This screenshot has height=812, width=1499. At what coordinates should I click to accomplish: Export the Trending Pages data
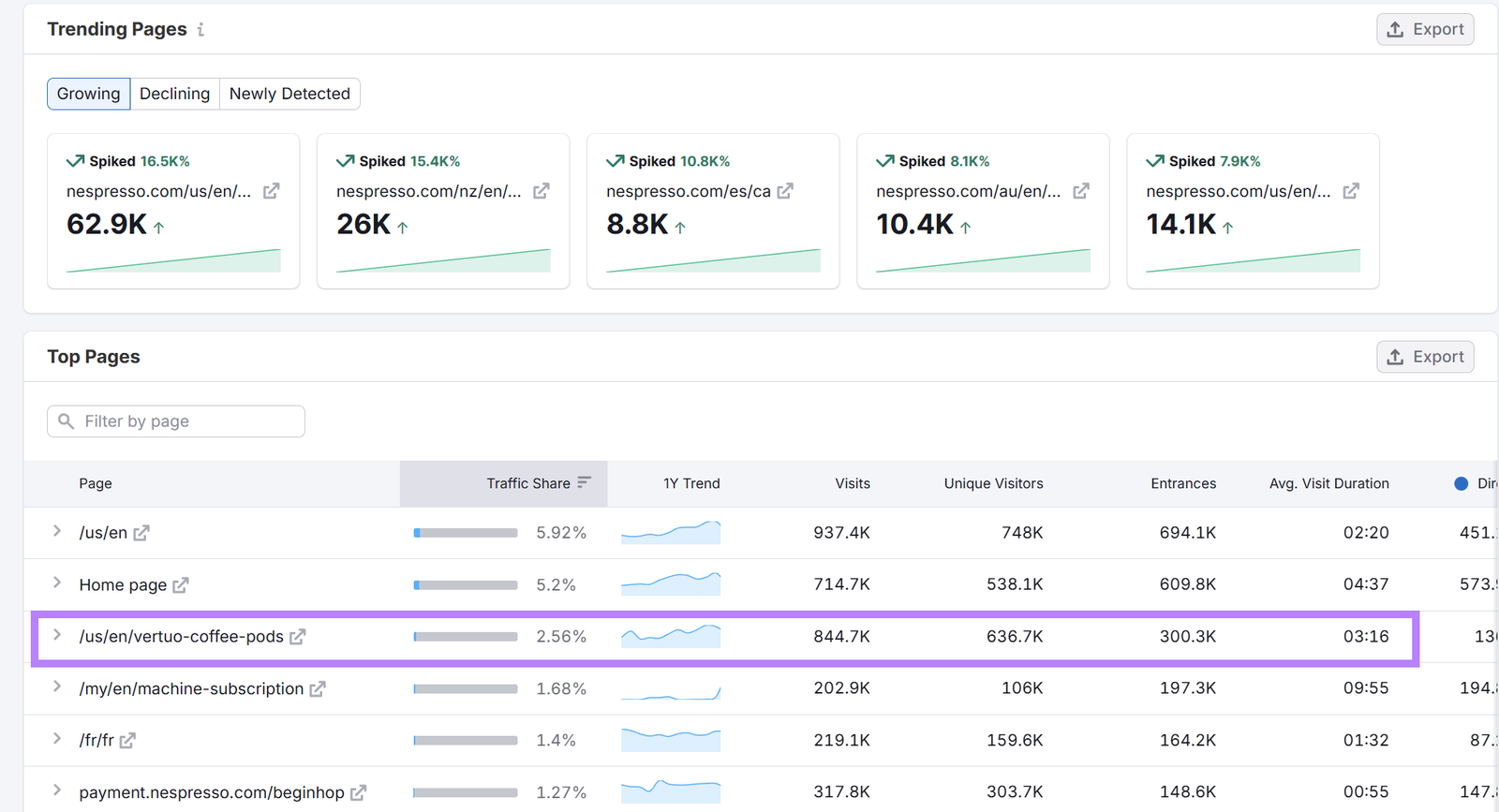tap(1425, 29)
